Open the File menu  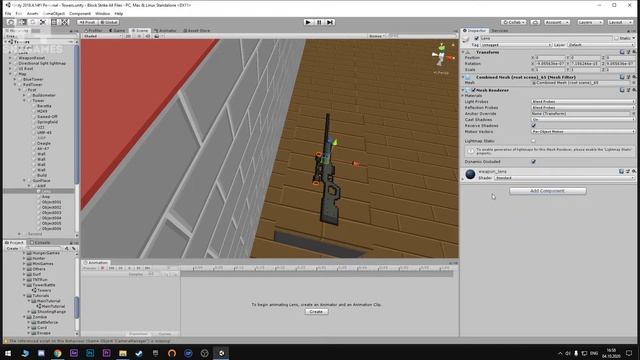pos(8,13)
